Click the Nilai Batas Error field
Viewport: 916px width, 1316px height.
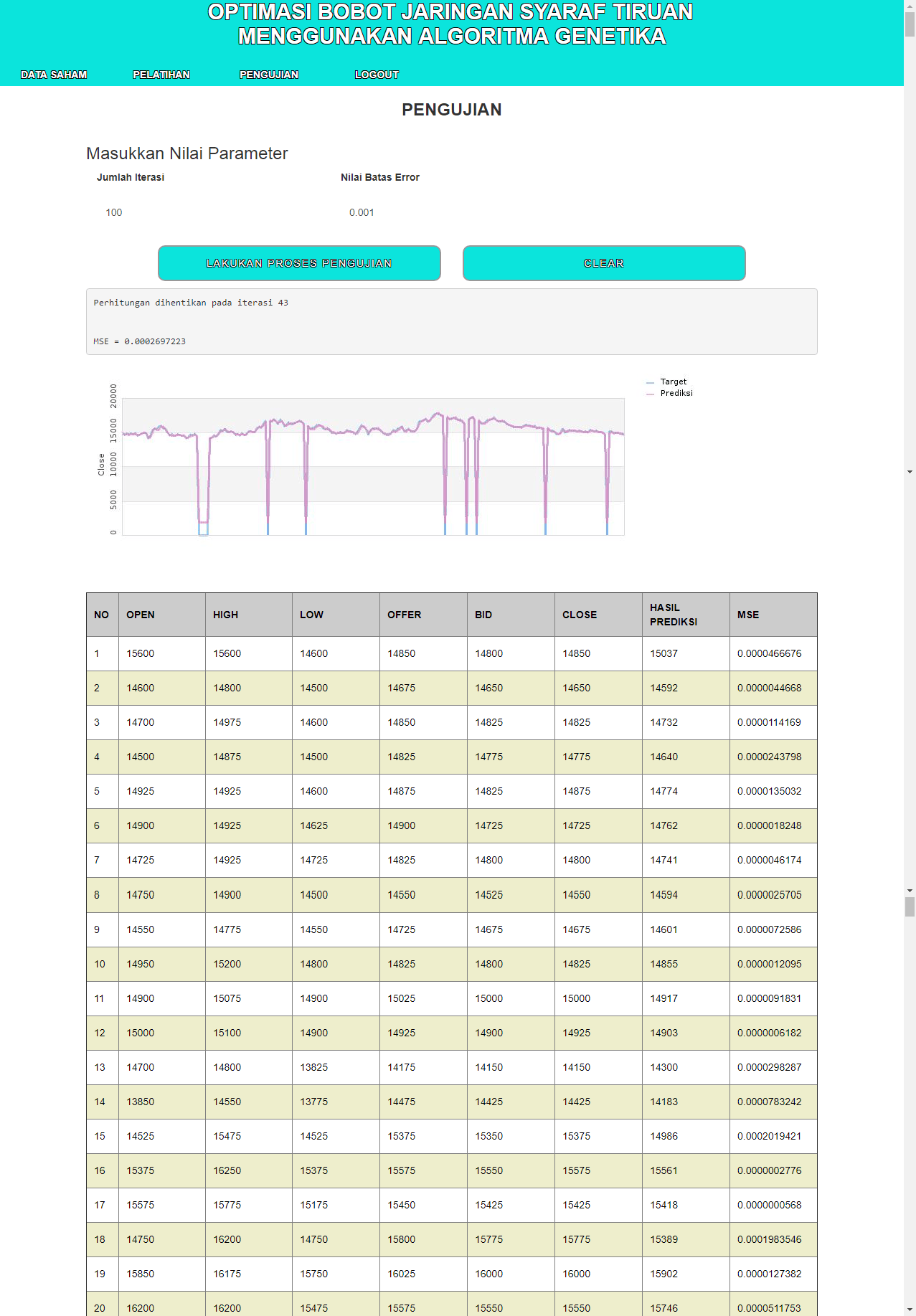point(452,212)
